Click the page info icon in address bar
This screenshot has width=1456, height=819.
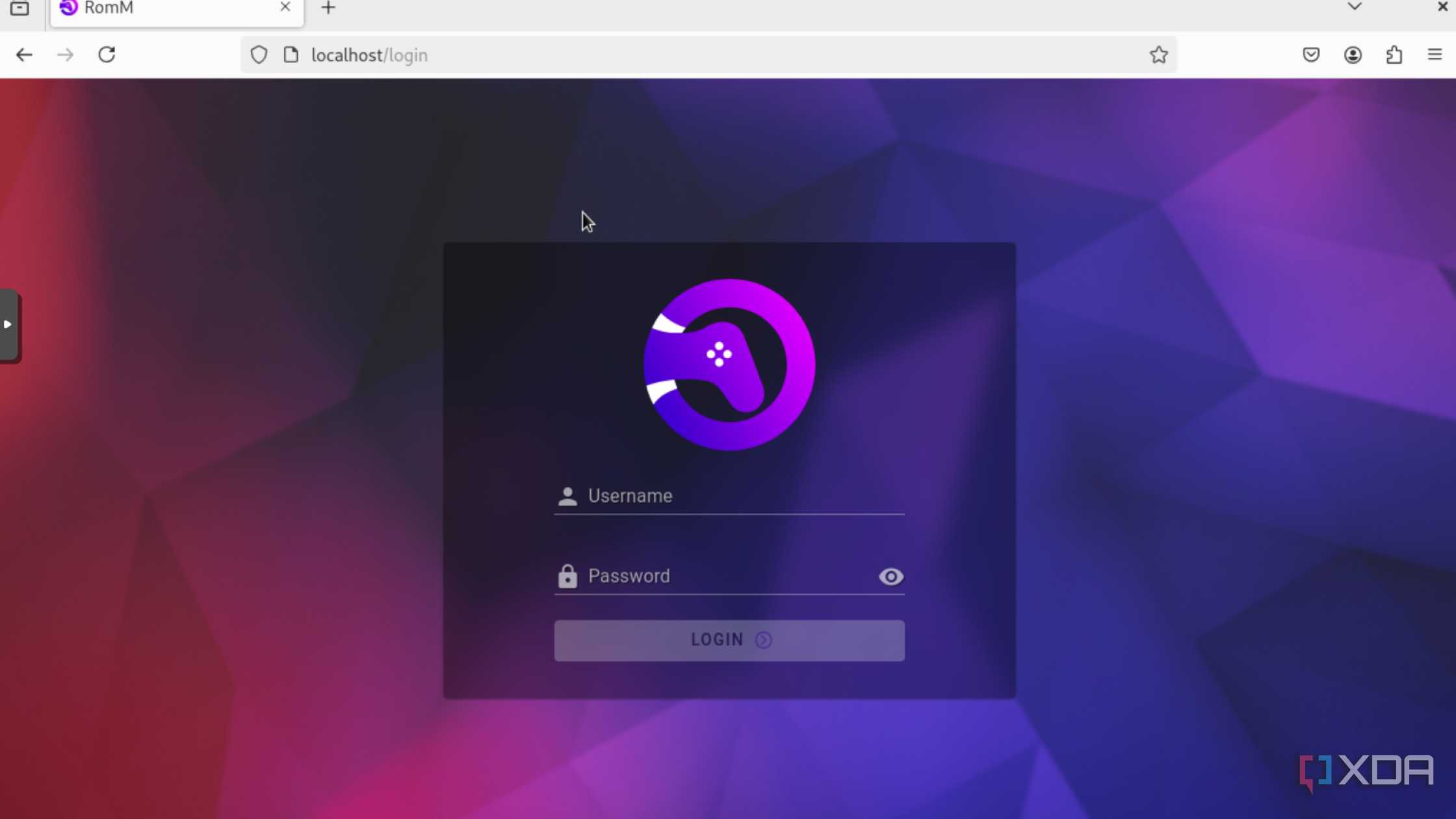click(x=291, y=55)
